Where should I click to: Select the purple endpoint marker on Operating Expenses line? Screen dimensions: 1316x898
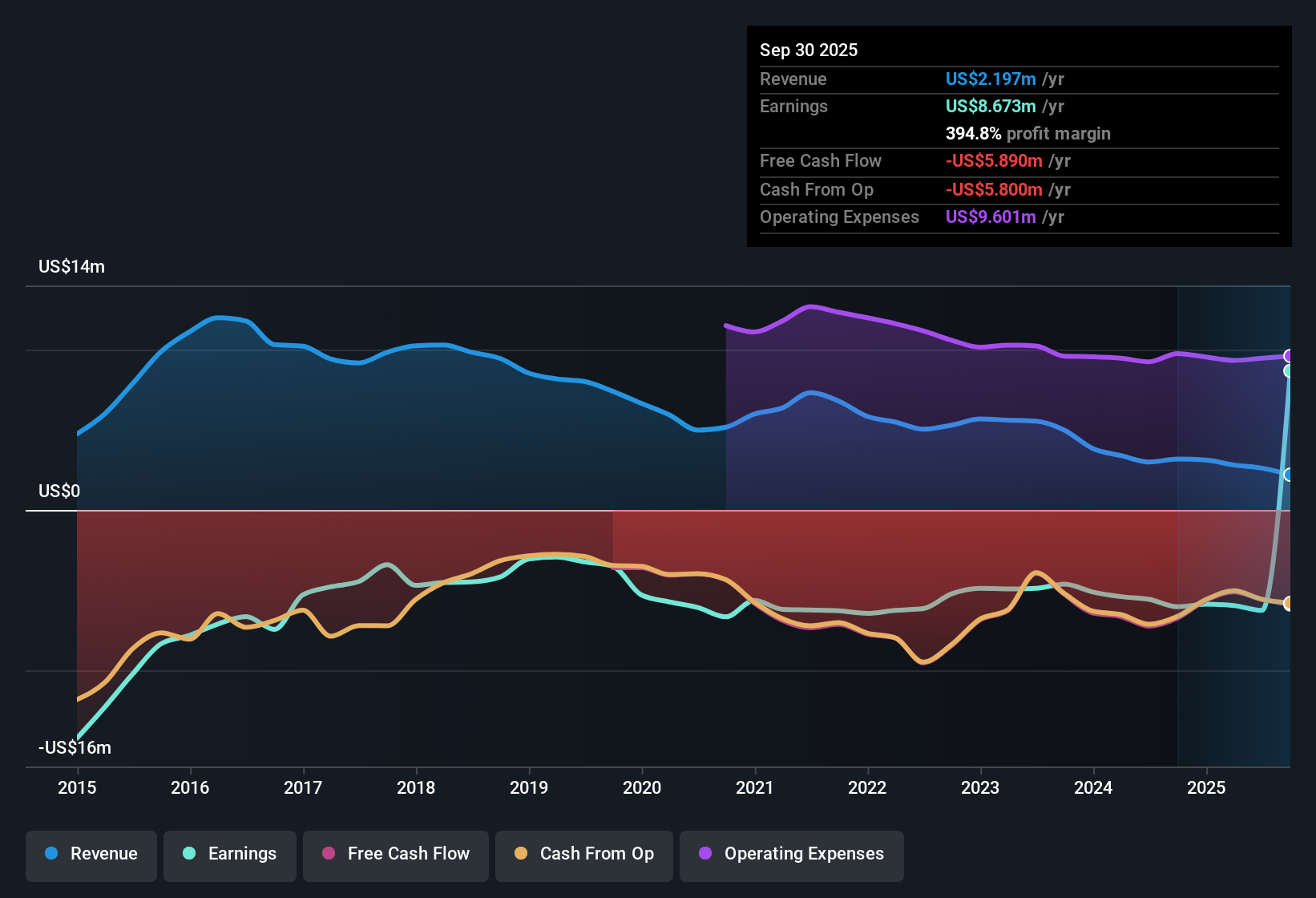(x=1289, y=355)
